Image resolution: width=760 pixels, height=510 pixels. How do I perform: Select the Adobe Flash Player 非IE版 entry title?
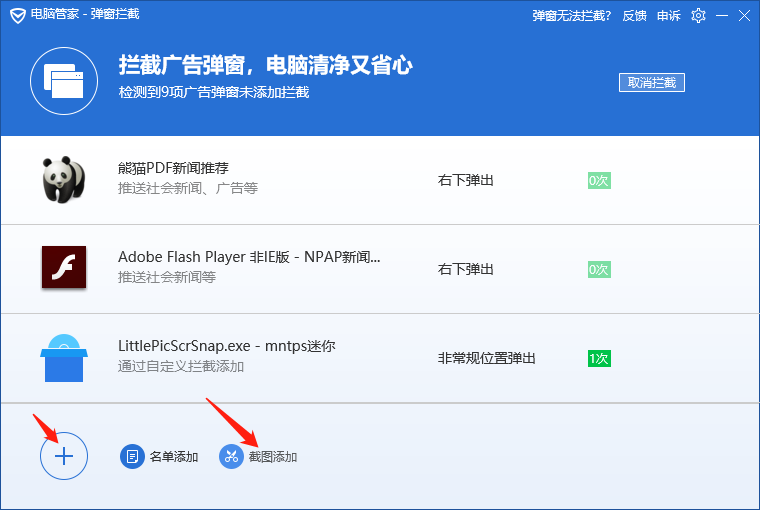(249, 257)
